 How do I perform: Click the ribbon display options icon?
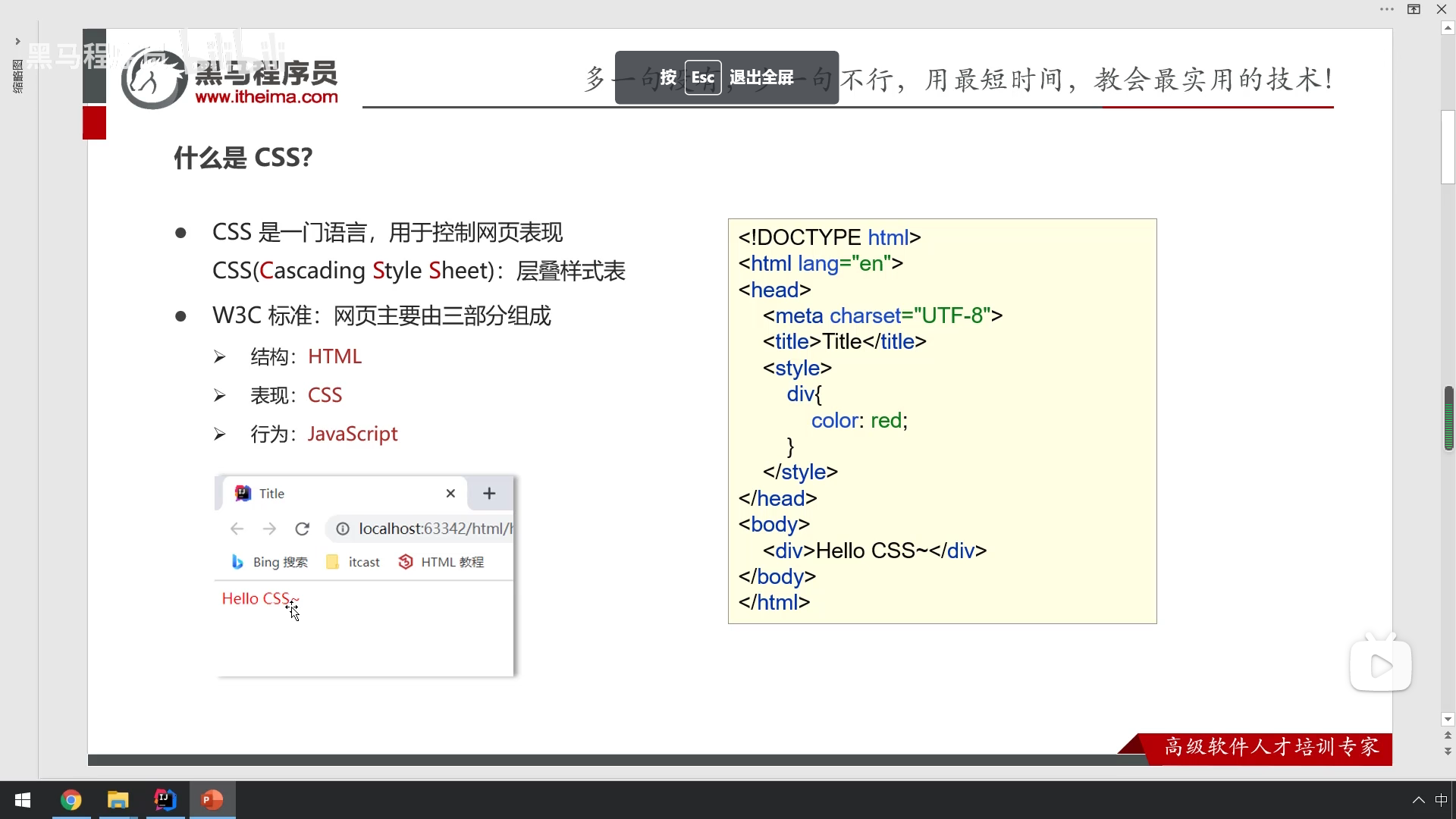coord(1414,9)
